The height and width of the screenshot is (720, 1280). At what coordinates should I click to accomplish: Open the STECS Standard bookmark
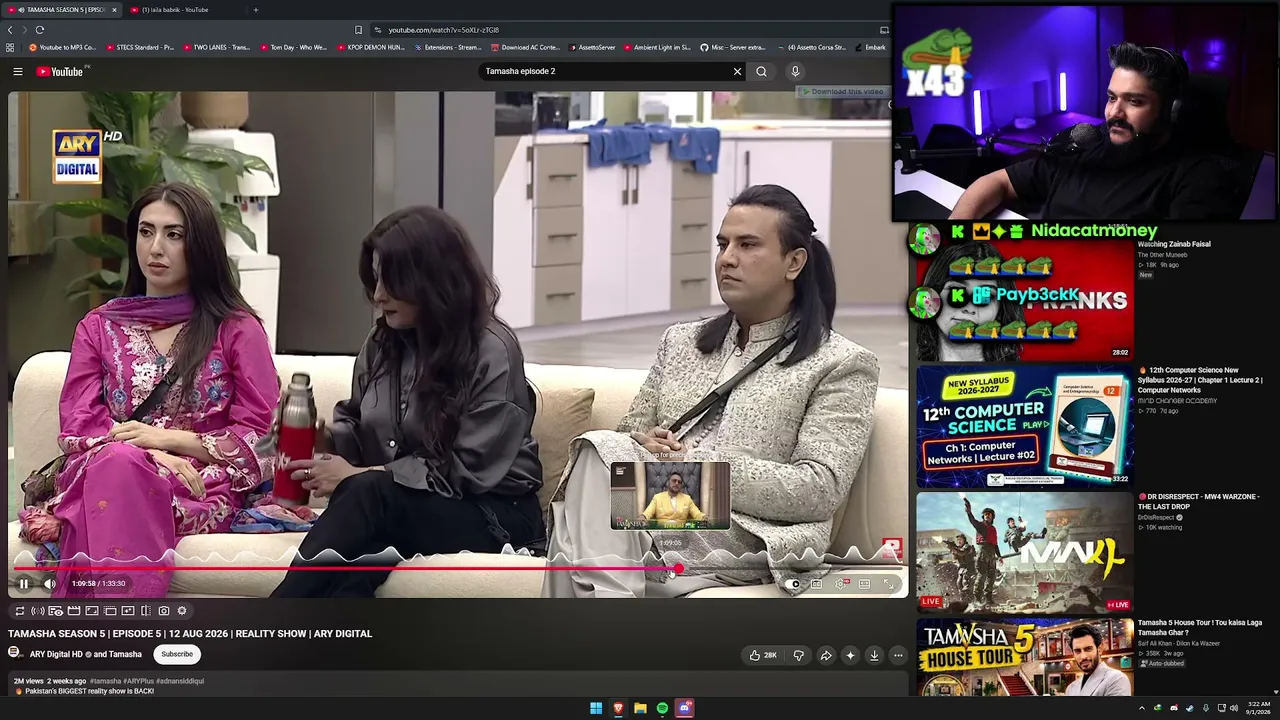click(140, 47)
